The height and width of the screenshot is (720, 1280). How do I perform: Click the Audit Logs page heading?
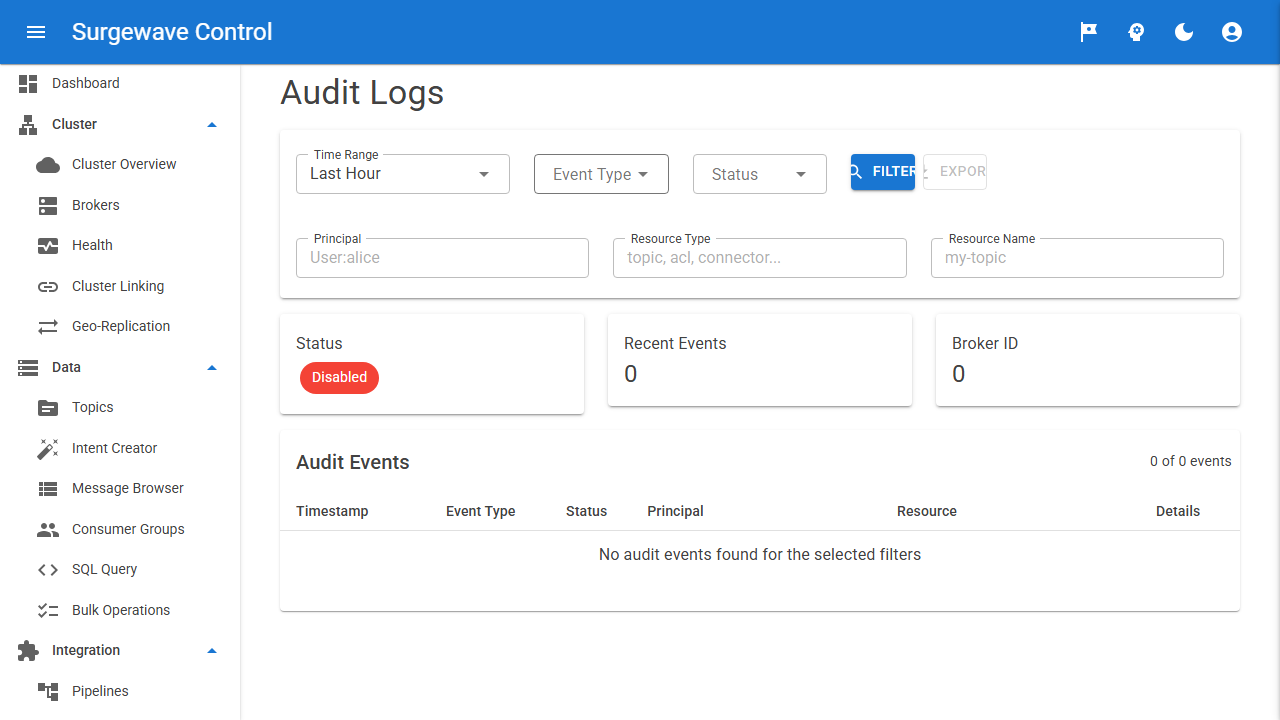tap(362, 92)
